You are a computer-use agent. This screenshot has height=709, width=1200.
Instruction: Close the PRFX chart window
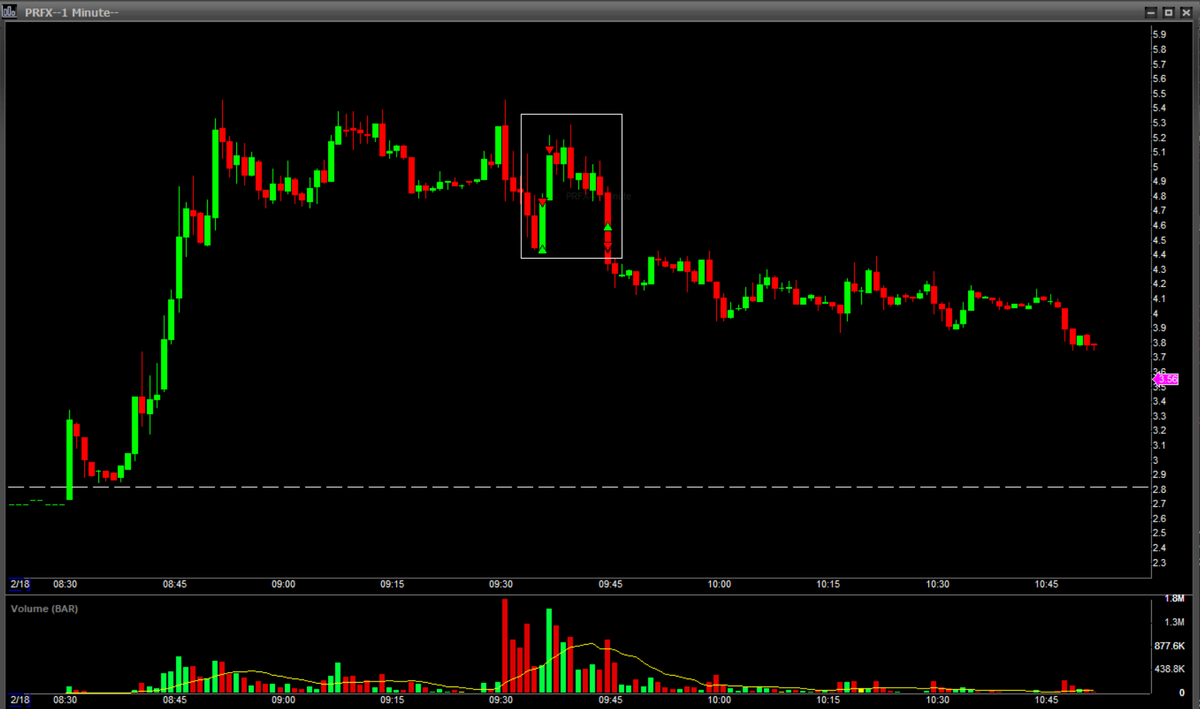click(1185, 11)
